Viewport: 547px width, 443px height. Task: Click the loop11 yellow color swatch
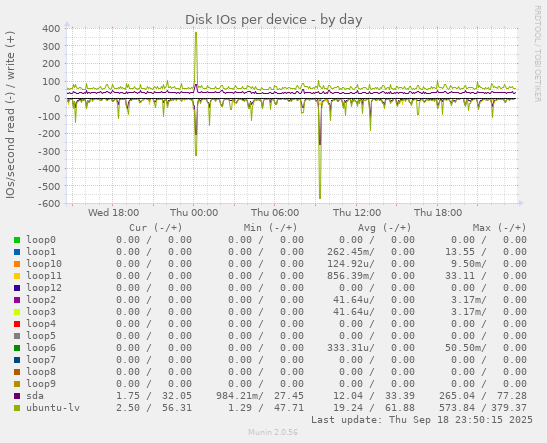pos(17,276)
